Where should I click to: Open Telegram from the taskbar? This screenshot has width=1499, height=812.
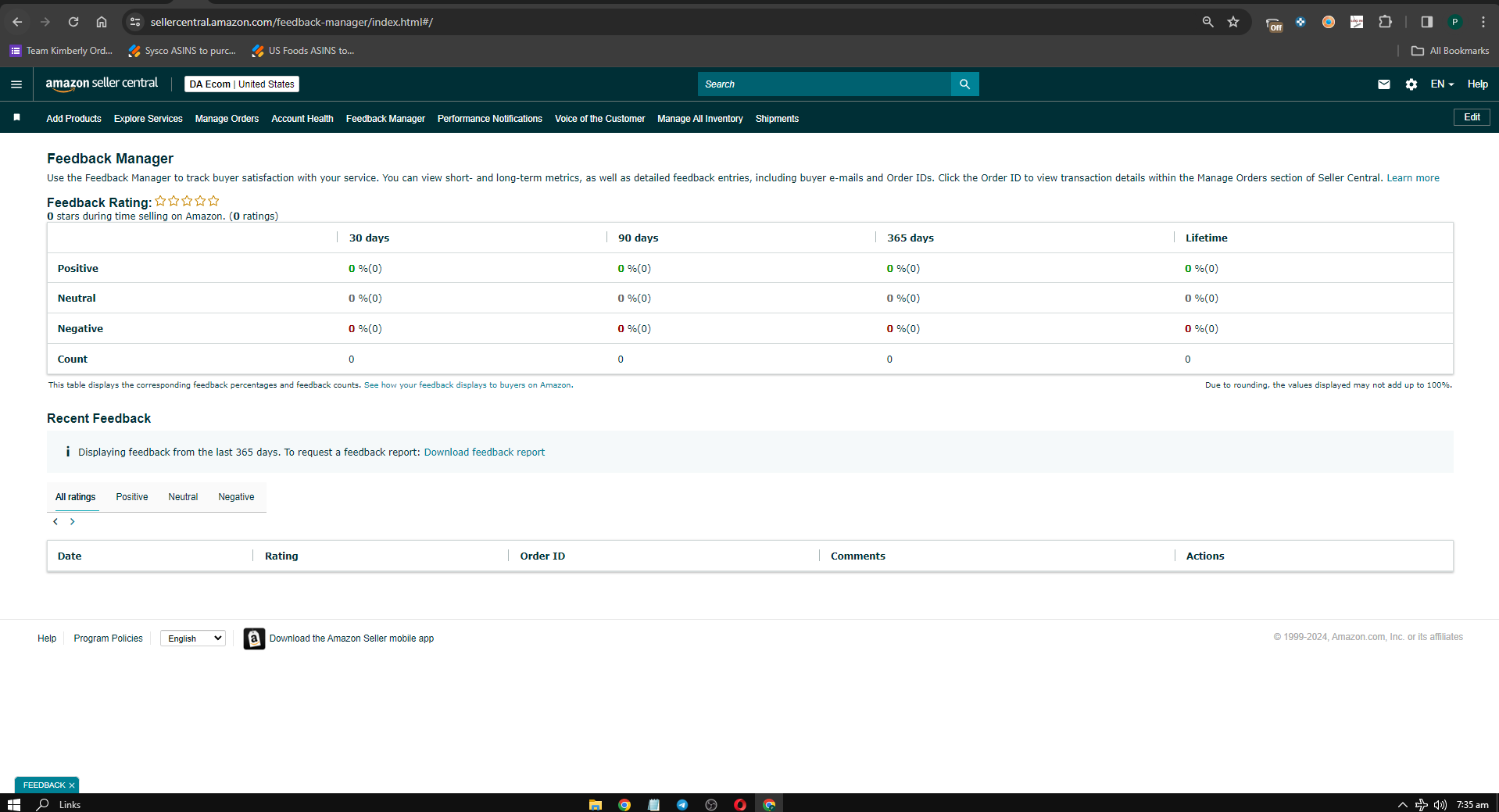(682, 804)
